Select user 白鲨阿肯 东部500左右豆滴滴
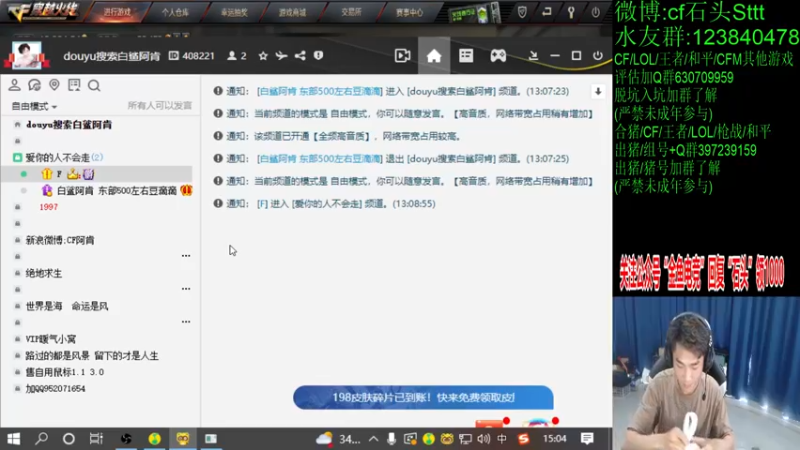 pos(117,191)
